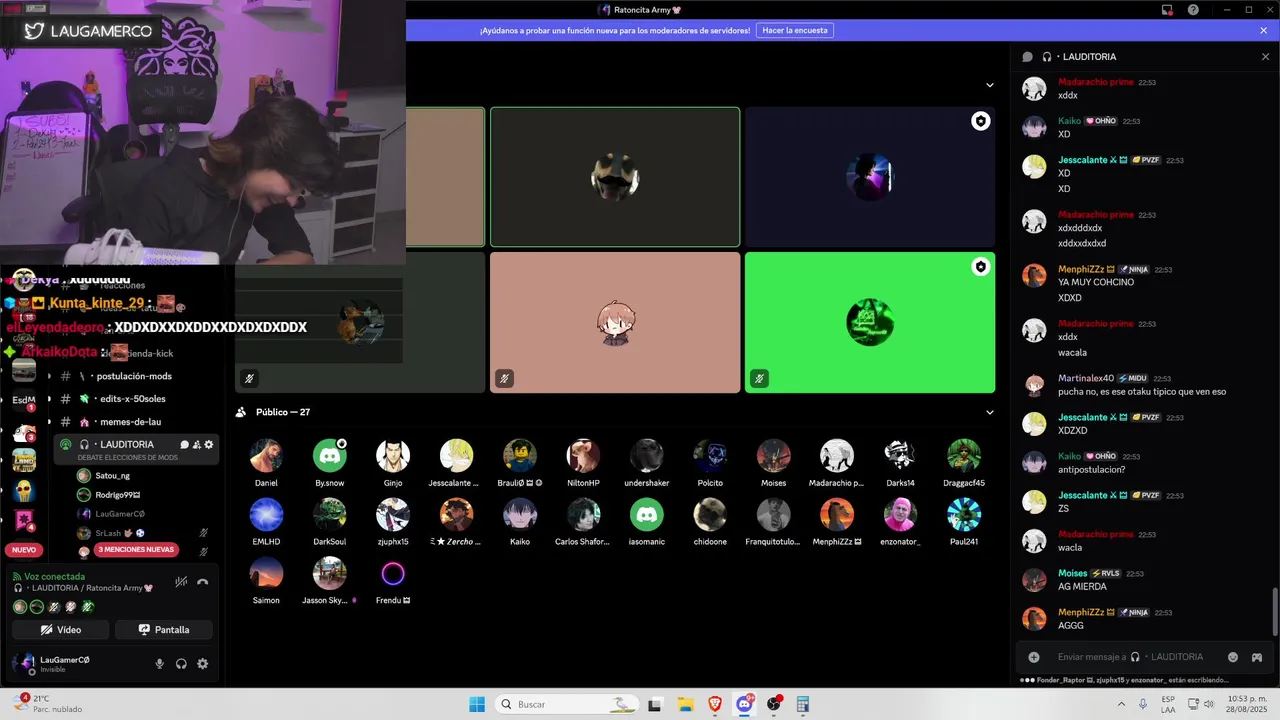Click Buscar taskbar search box

(x=567, y=704)
